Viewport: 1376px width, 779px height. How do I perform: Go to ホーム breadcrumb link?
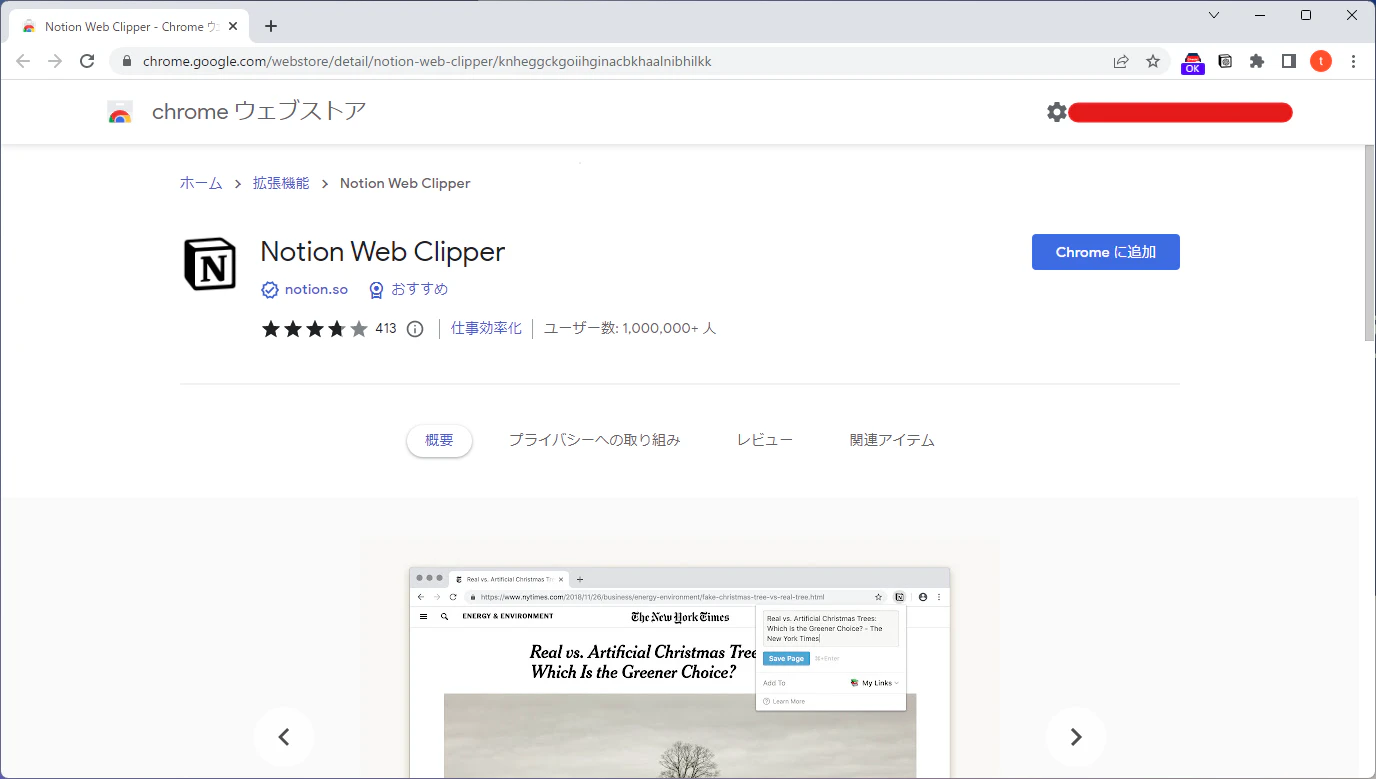(201, 183)
